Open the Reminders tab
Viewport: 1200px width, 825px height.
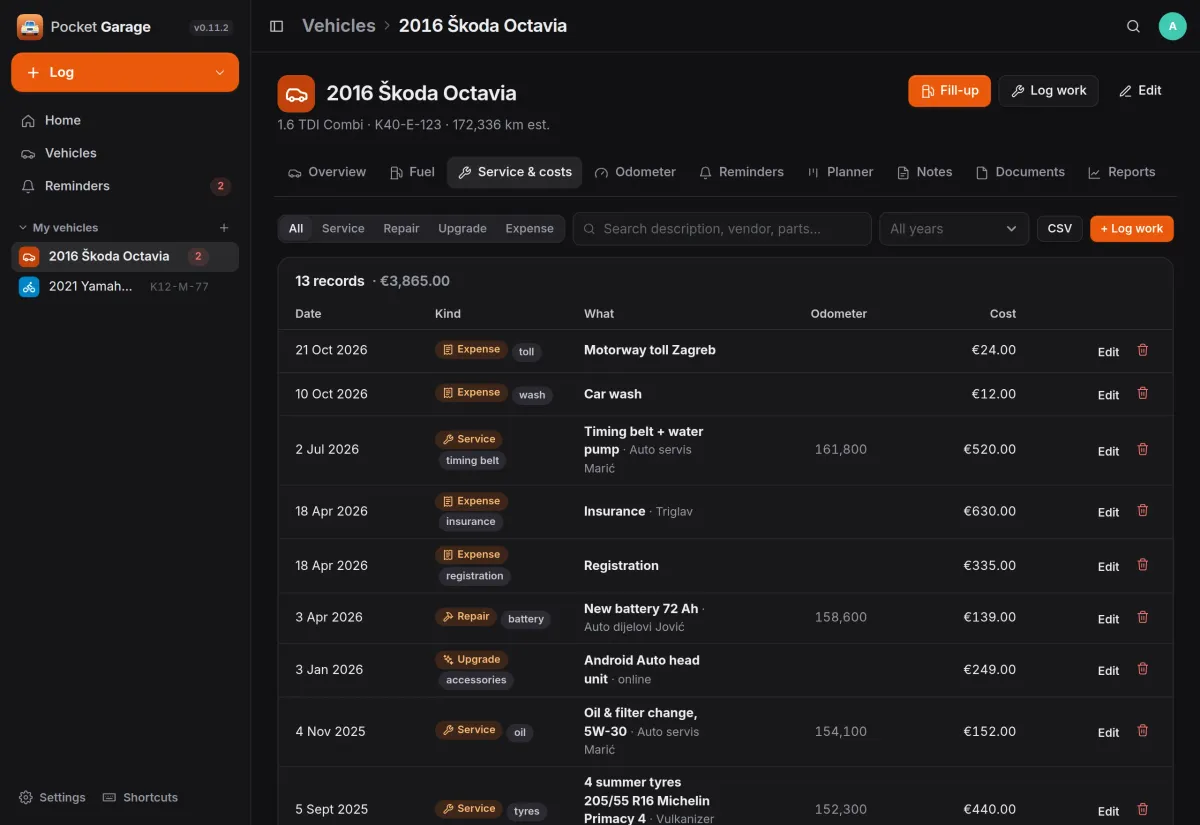[741, 172]
